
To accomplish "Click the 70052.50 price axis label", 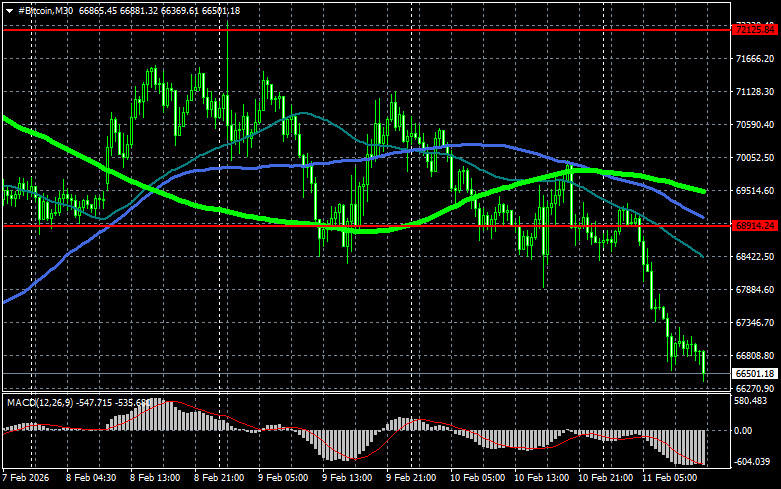I will [x=755, y=157].
